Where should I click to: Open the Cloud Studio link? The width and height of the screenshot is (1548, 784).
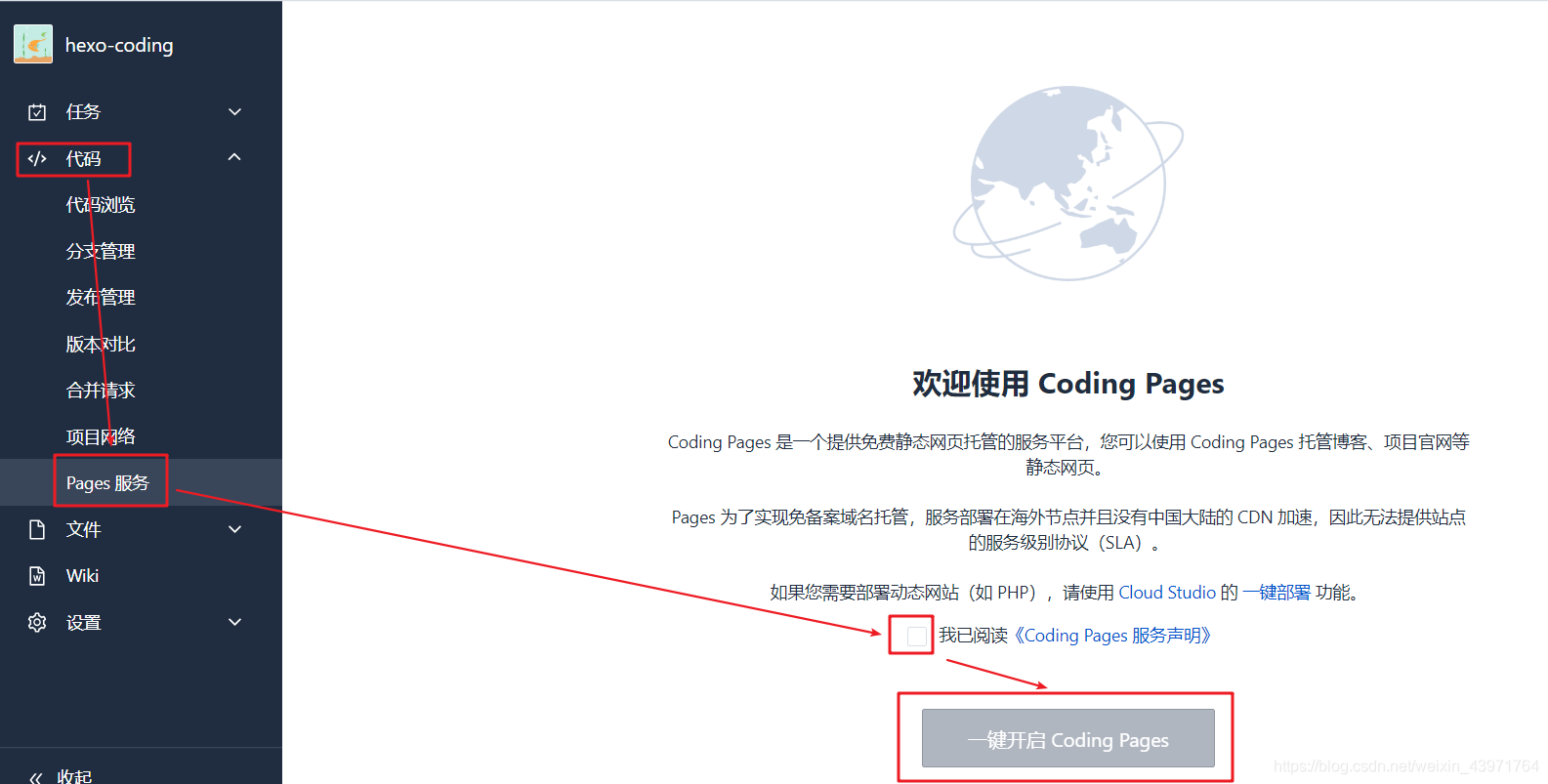coord(1167,593)
